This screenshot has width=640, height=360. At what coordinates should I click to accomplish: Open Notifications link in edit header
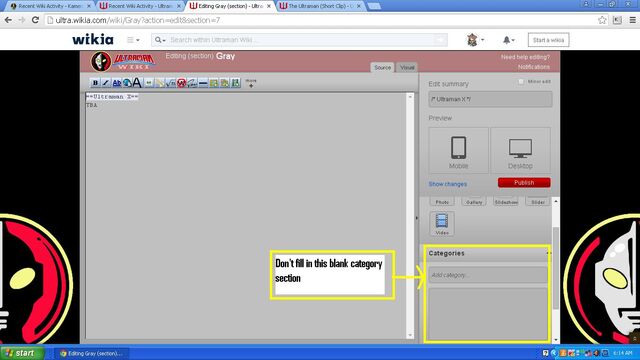(x=534, y=67)
